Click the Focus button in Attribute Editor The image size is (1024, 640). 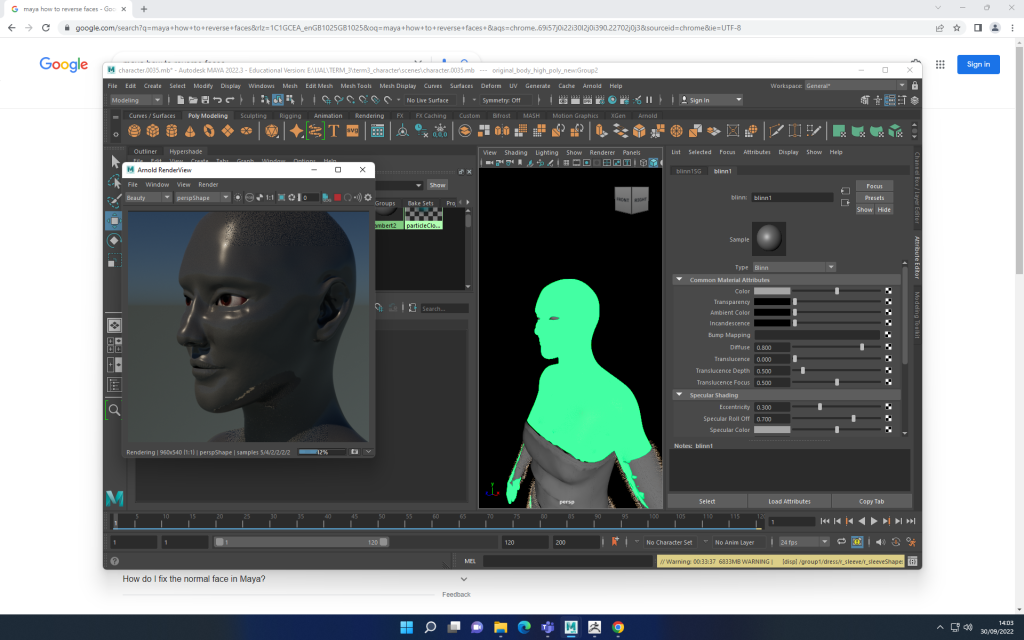(874, 186)
